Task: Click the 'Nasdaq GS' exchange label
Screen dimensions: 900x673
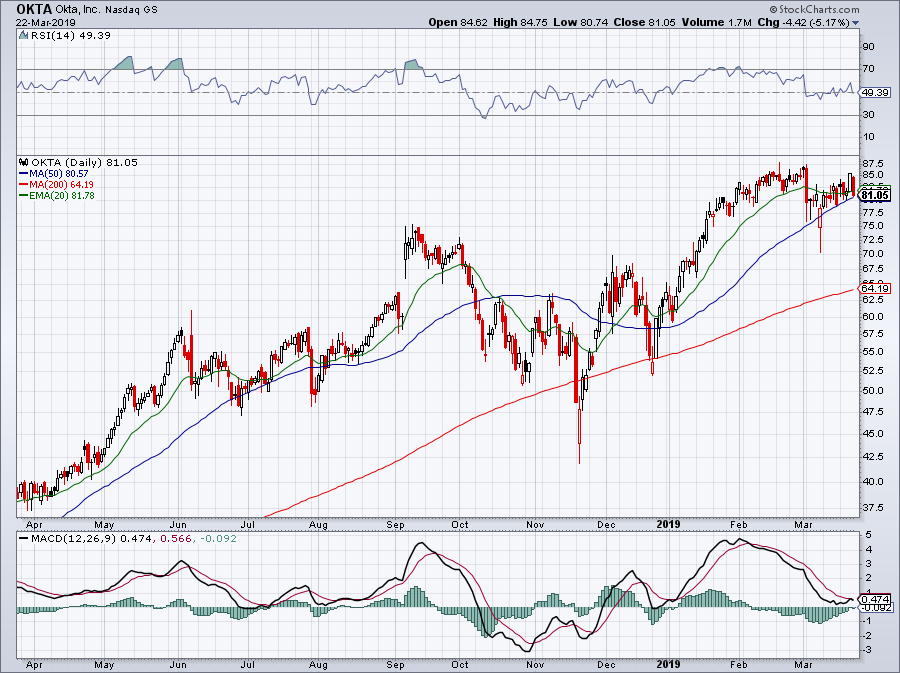Action: pyautogui.click(x=131, y=10)
